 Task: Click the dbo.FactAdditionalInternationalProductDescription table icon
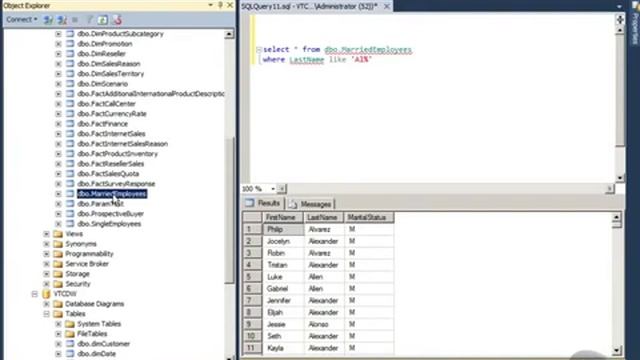[x=70, y=94]
